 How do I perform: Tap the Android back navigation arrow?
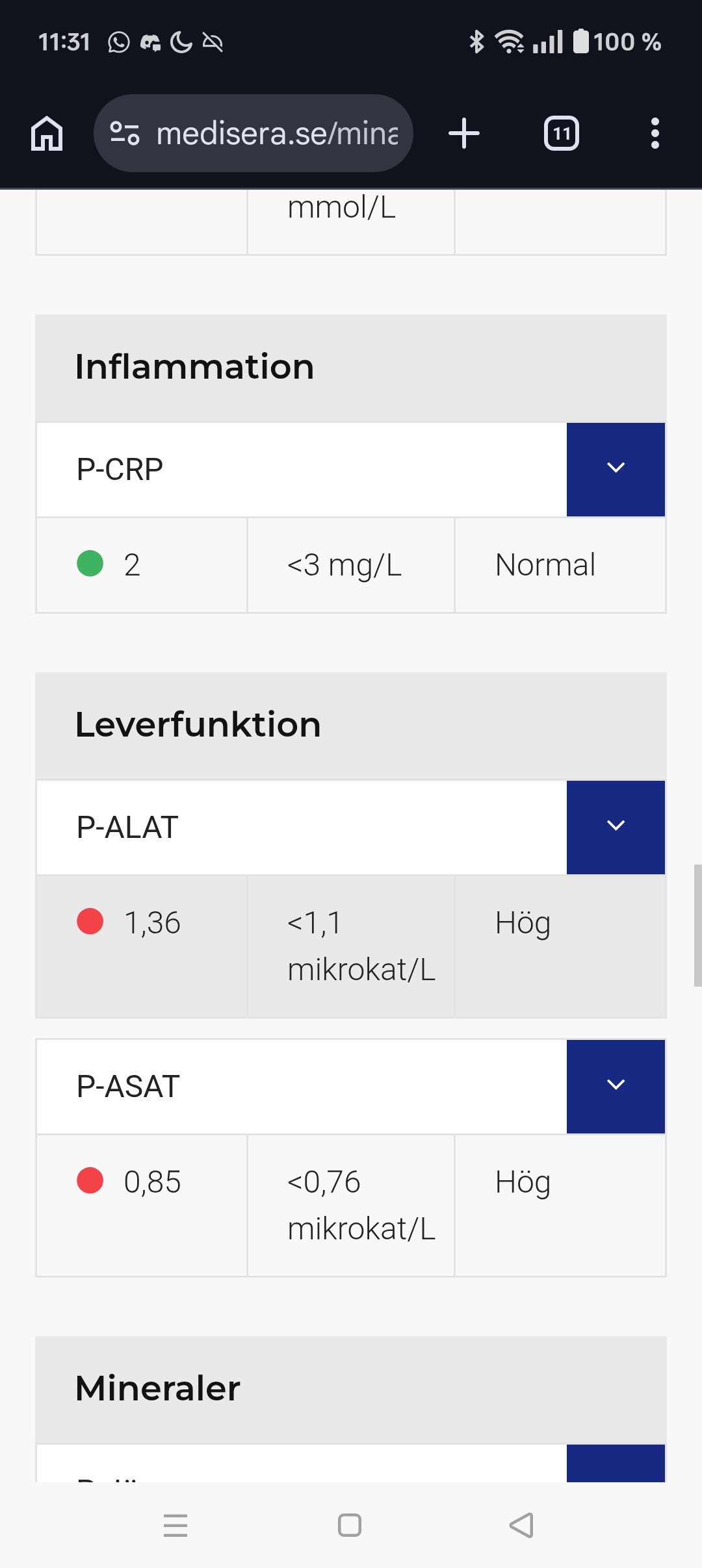(x=521, y=1525)
